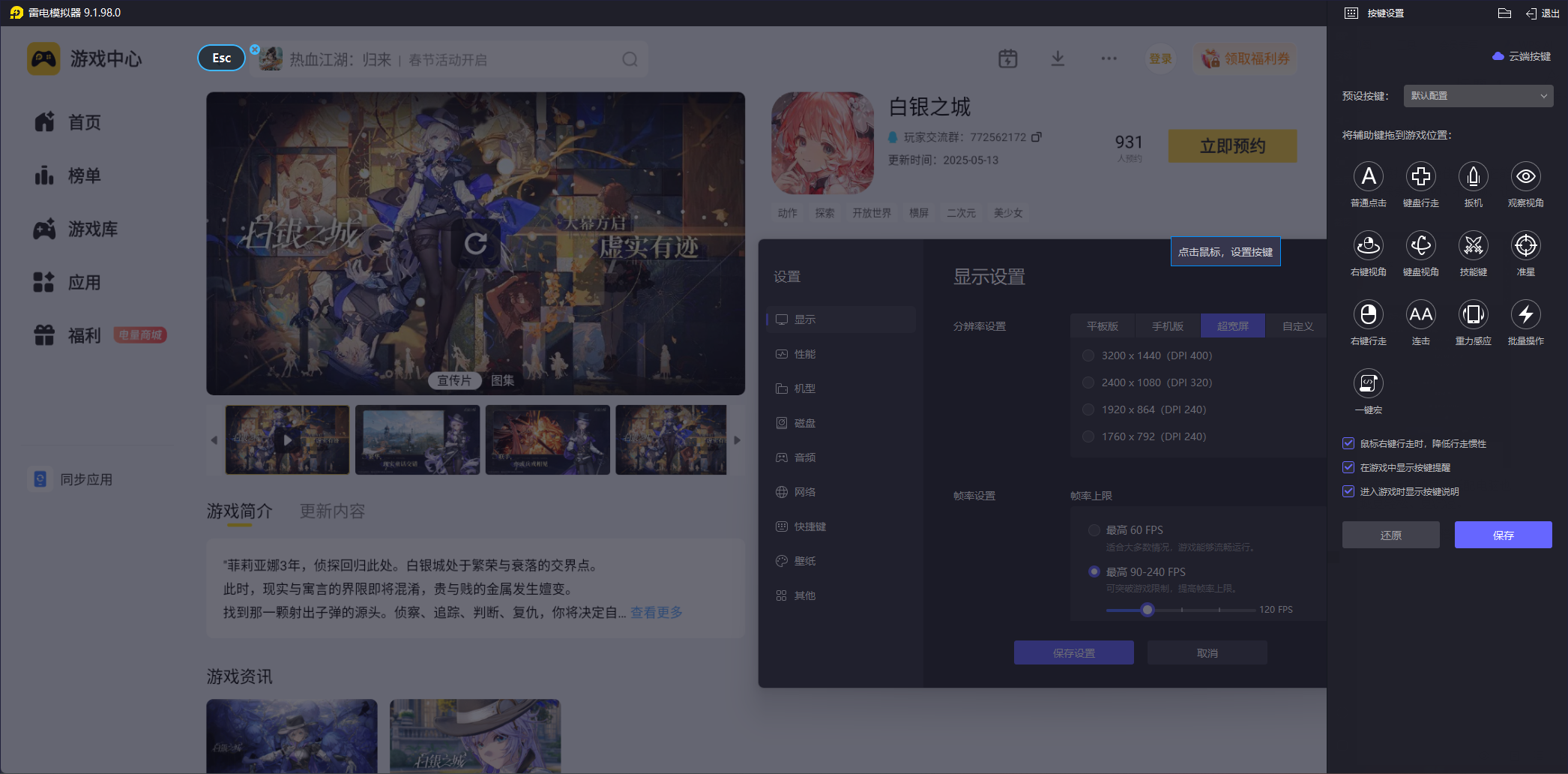
Task: Click 取消 in display settings
Action: pos(1207,652)
